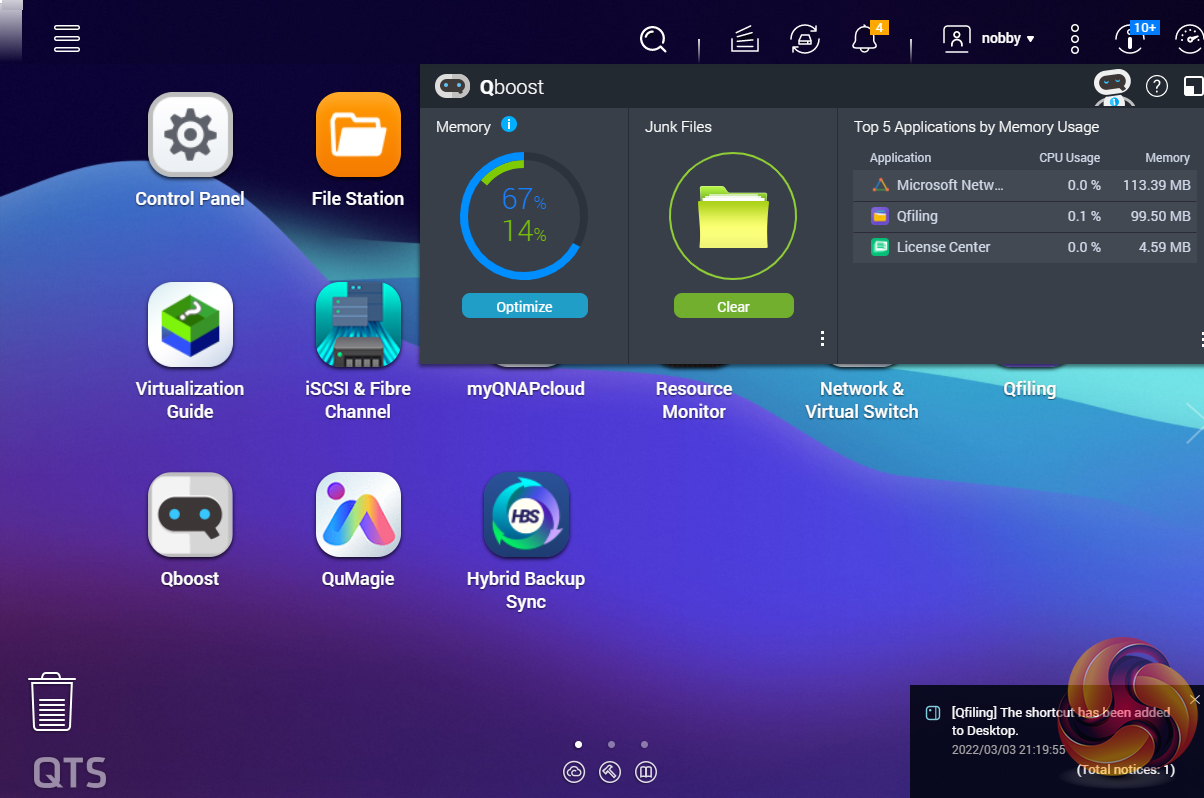Image resolution: width=1204 pixels, height=798 pixels.
Task: Open cloud icon at bottom center
Action: [x=574, y=772]
